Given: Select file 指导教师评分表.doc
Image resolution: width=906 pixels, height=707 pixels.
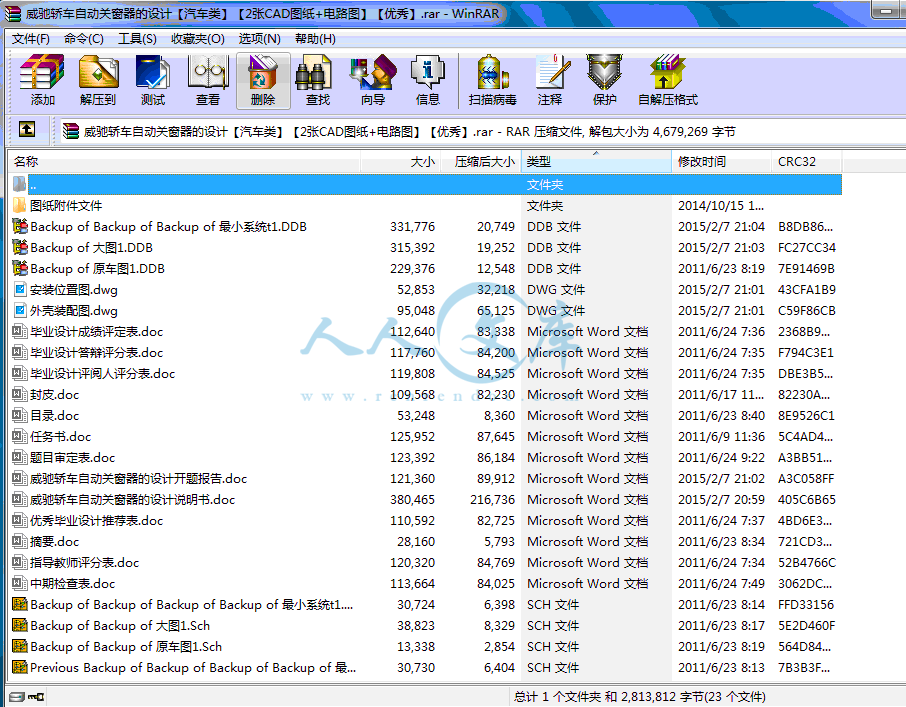Looking at the screenshot, I should 84,563.
